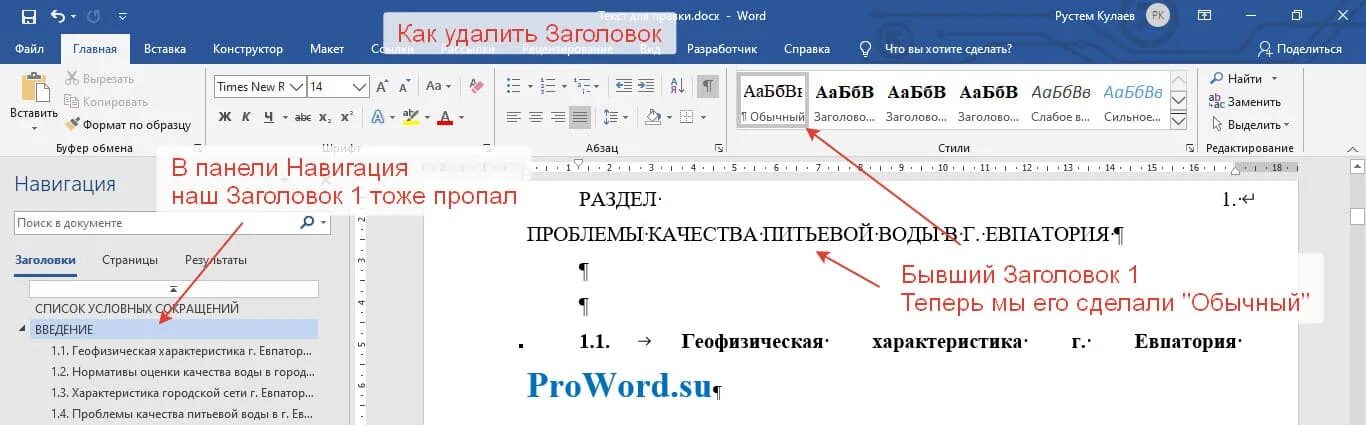
Task: Cut selection with the Вырезать scissors
Action: point(99,78)
